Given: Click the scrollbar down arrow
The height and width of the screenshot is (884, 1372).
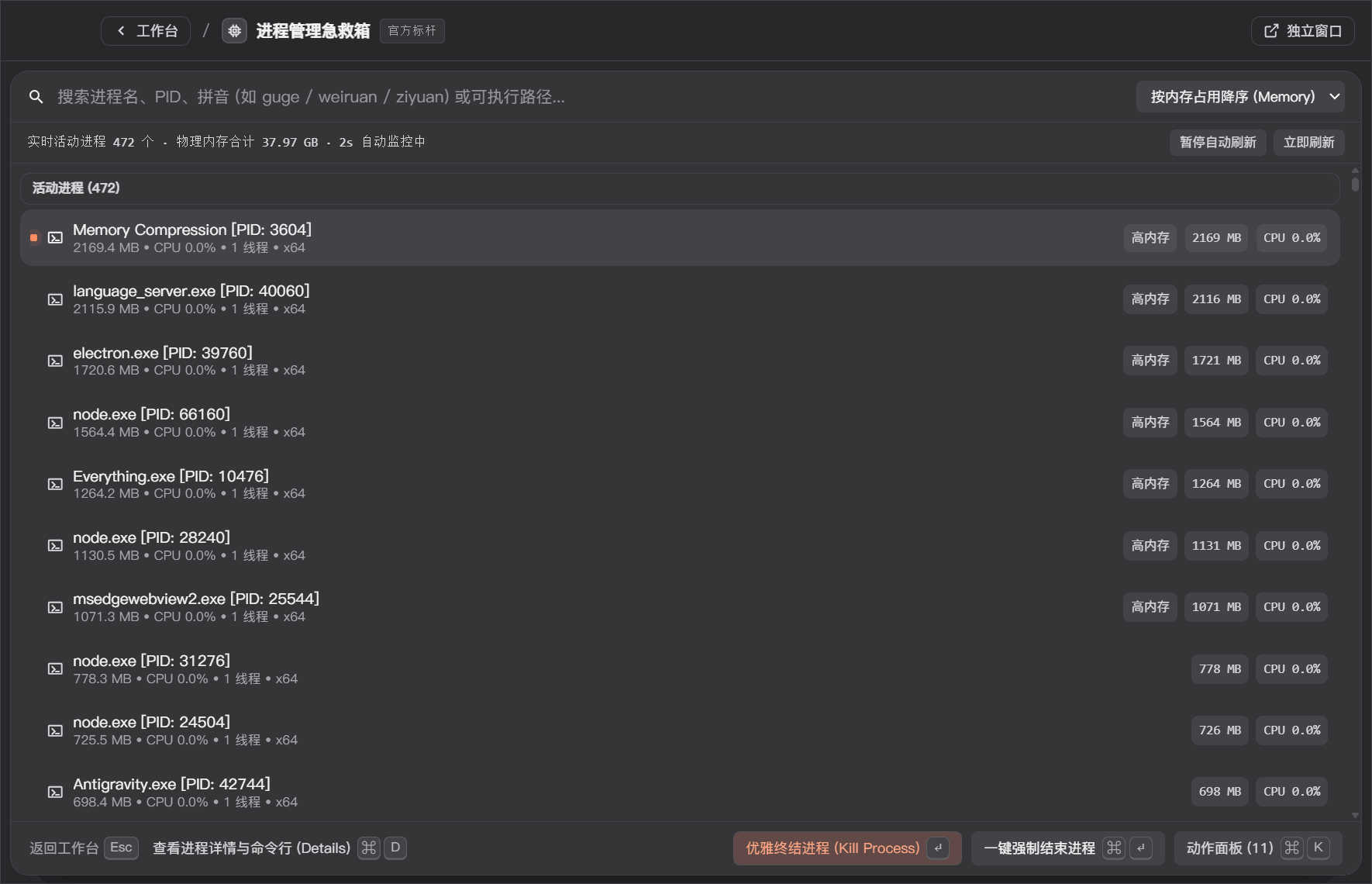Looking at the screenshot, I should 1355,815.
